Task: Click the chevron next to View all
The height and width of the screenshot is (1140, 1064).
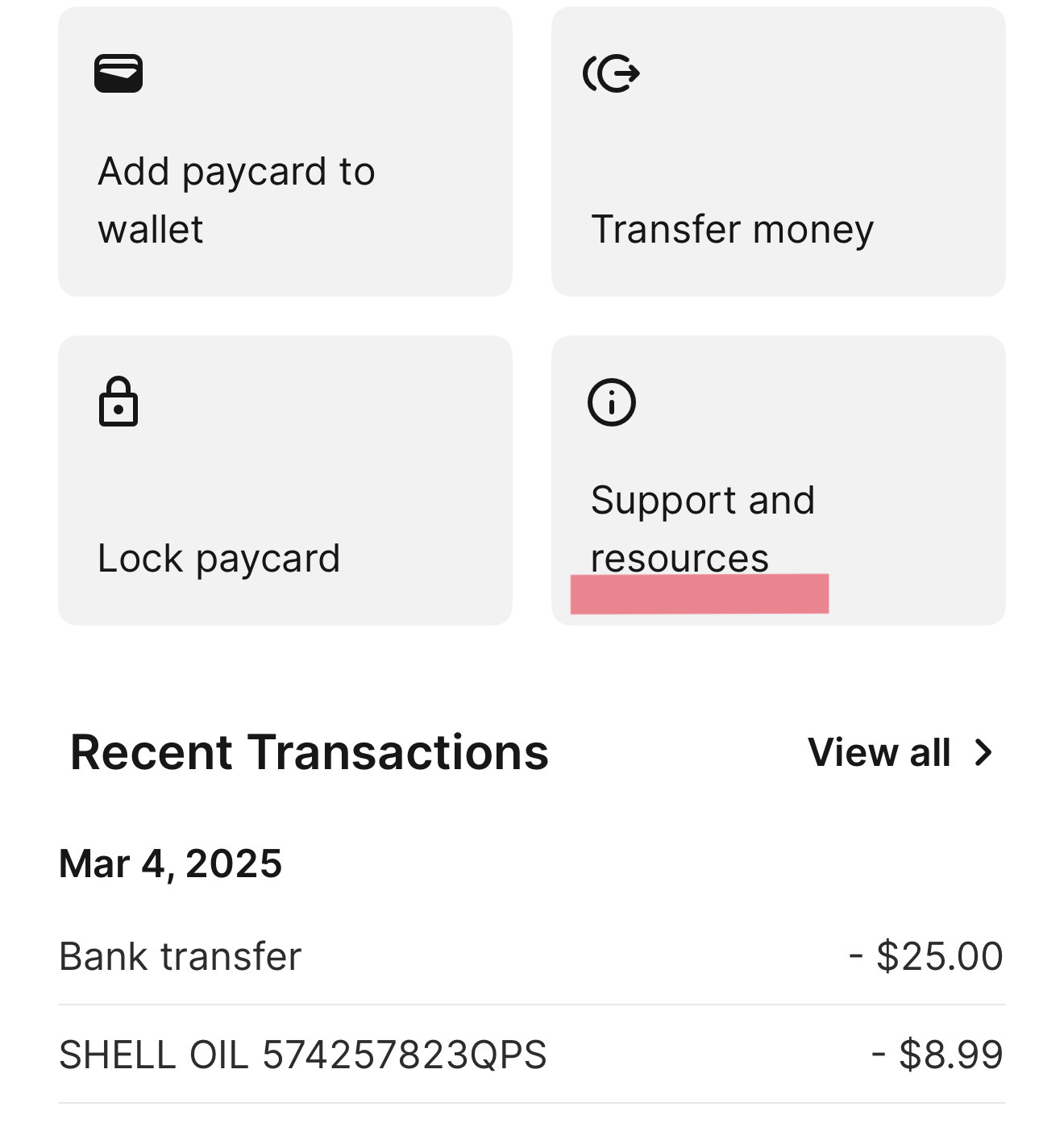Action: click(x=983, y=752)
